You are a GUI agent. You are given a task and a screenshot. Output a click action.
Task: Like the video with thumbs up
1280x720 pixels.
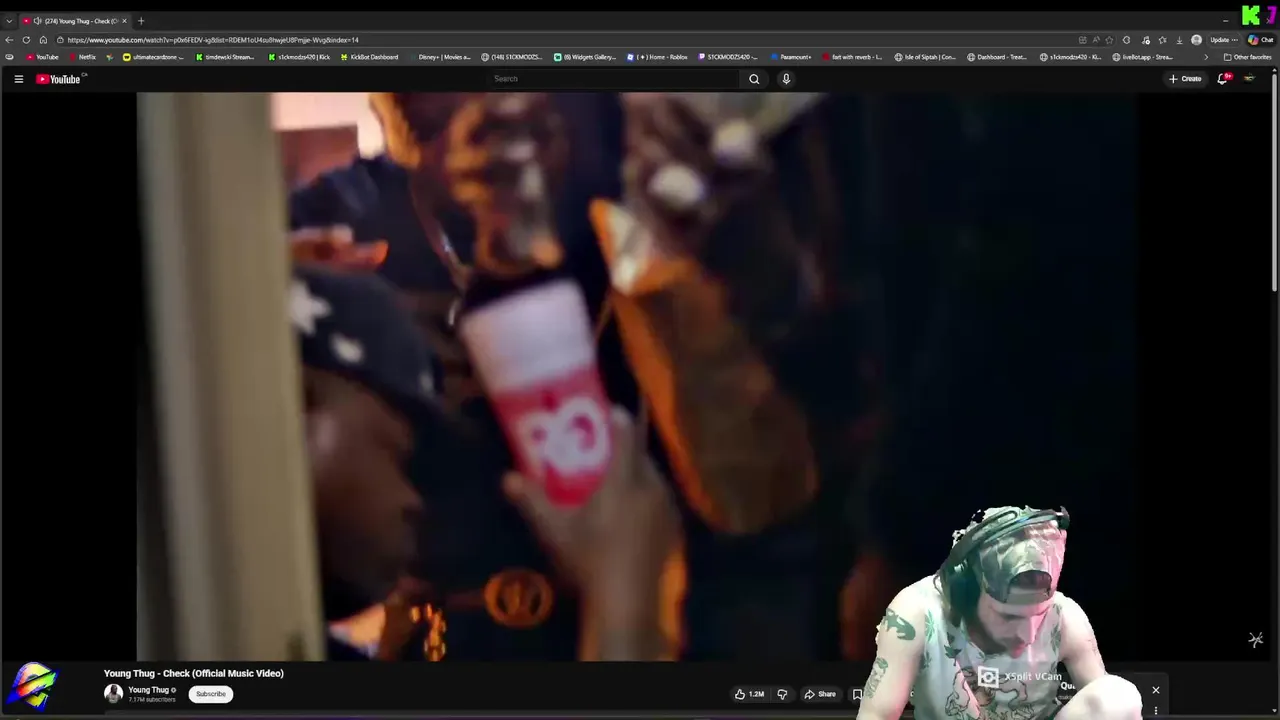pyautogui.click(x=750, y=694)
